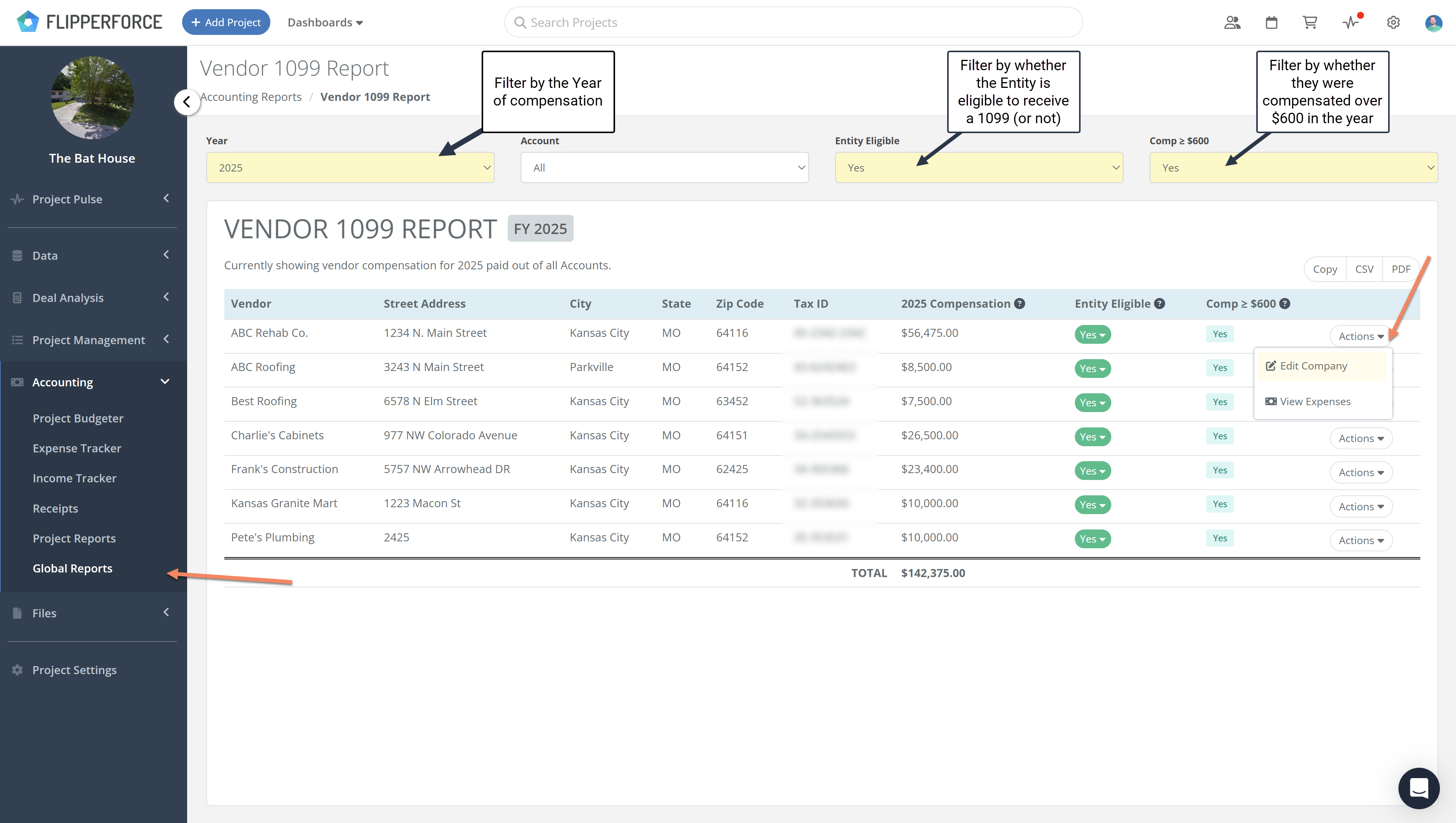Open Actions dropdown for Charlie's Cabinets
1456x823 pixels.
(x=1361, y=439)
